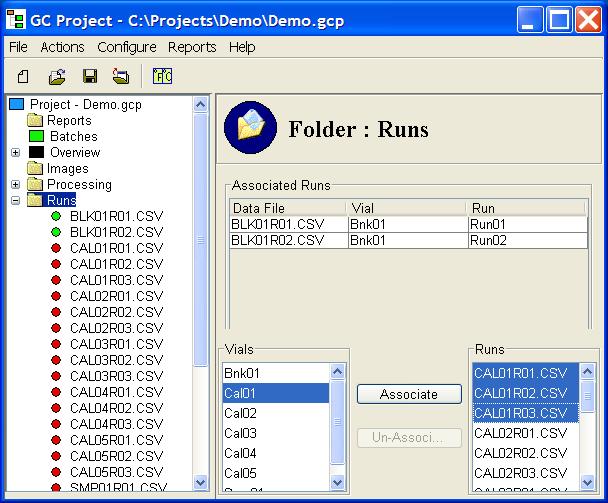Expand the Processing tree node
The width and height of the screenshot is (608, 503).
[x=16, y=184]
